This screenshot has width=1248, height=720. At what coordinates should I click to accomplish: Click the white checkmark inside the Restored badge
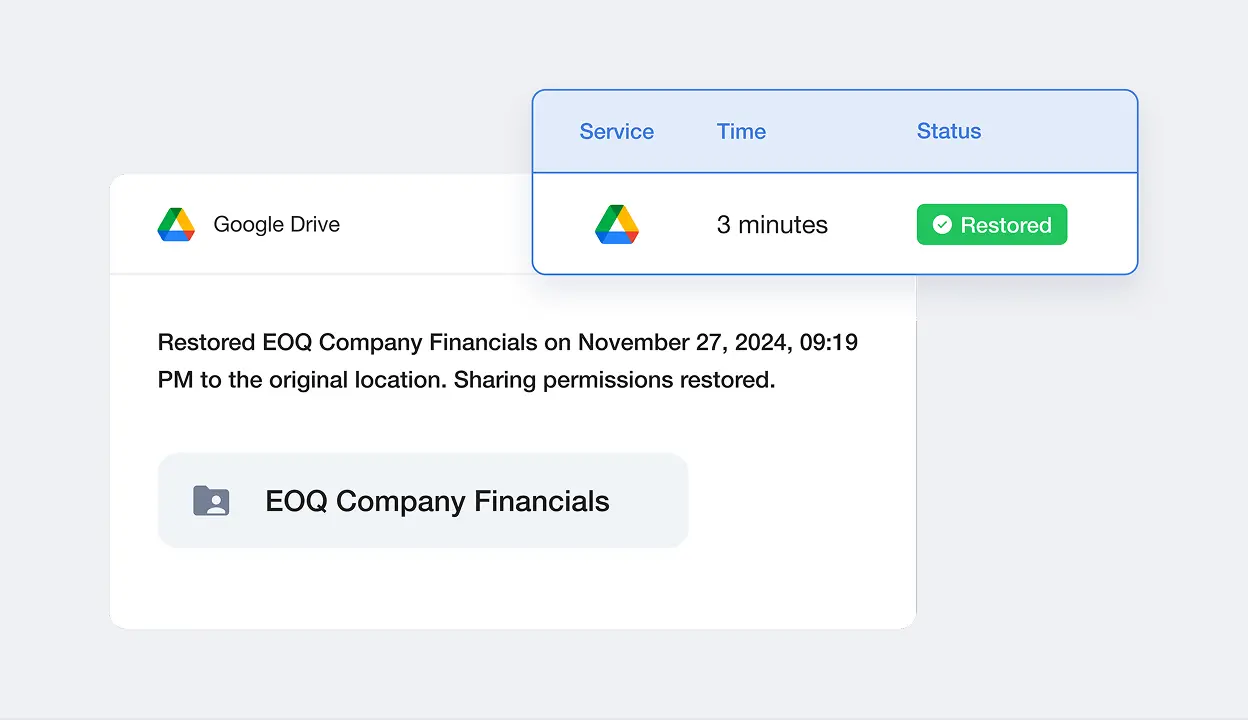pos(941,224)
